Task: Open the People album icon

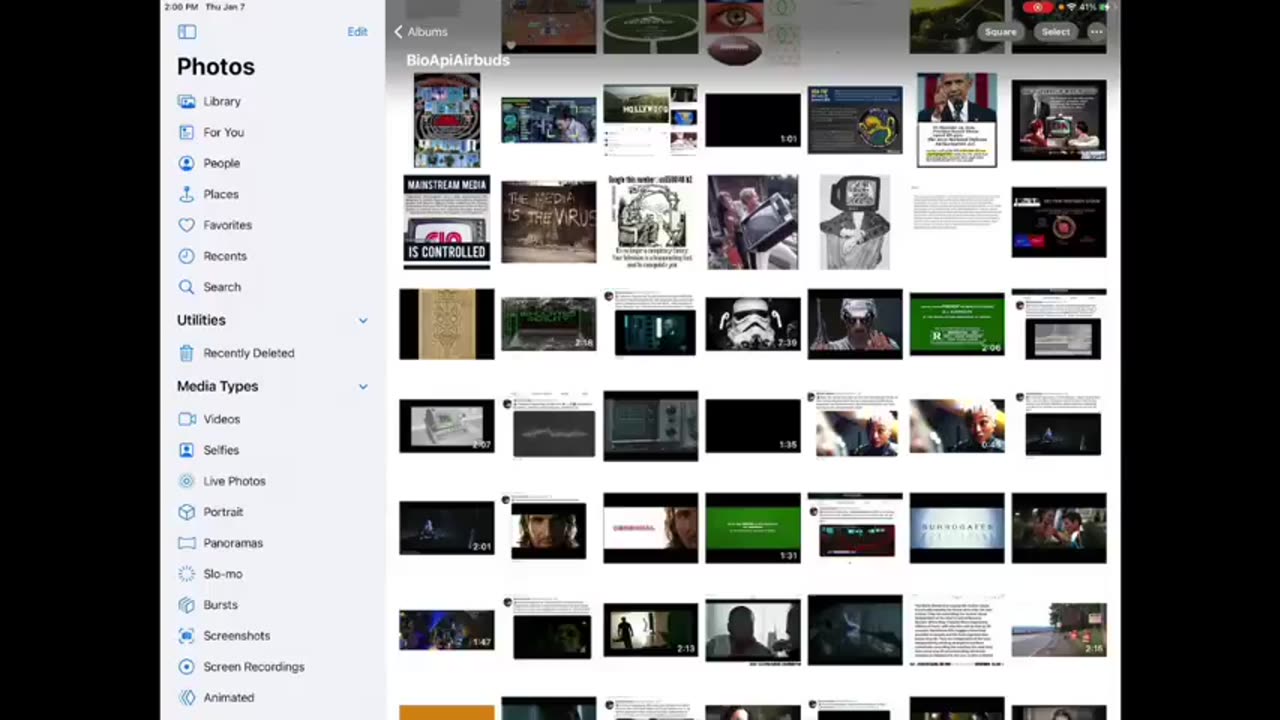Action: click(x=186, y=163)
